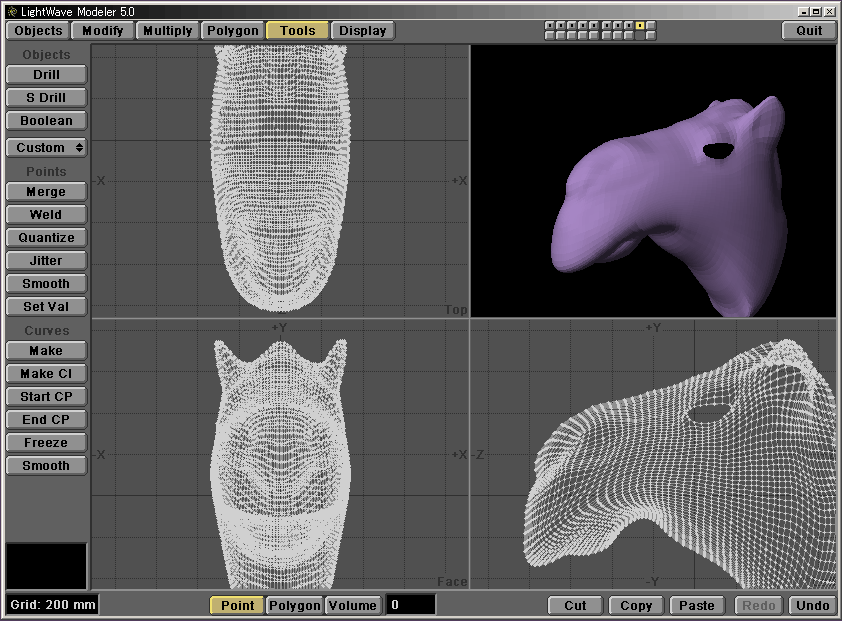Open the Custom dropdown menu

[x=46, y=147]
